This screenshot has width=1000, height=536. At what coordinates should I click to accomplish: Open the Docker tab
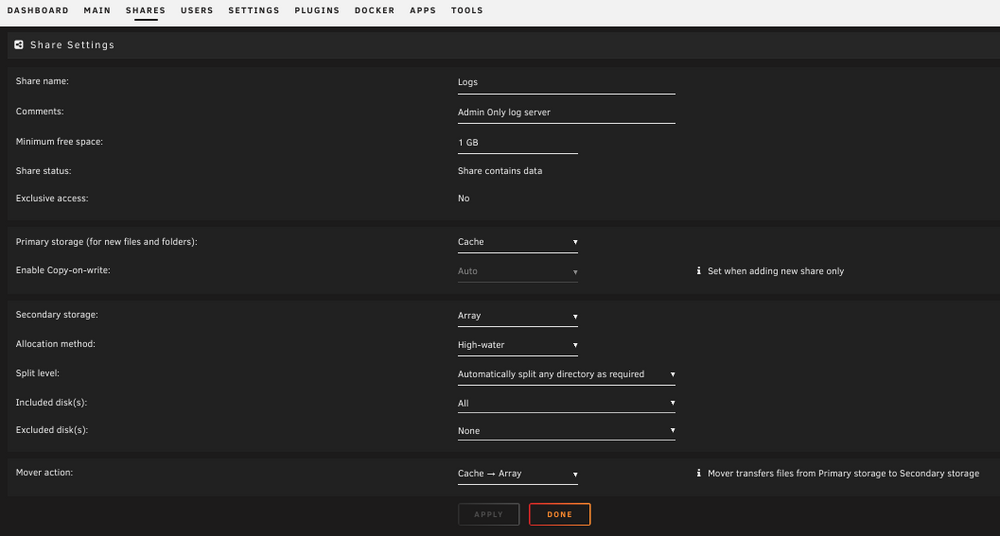[x=374, y=10]
